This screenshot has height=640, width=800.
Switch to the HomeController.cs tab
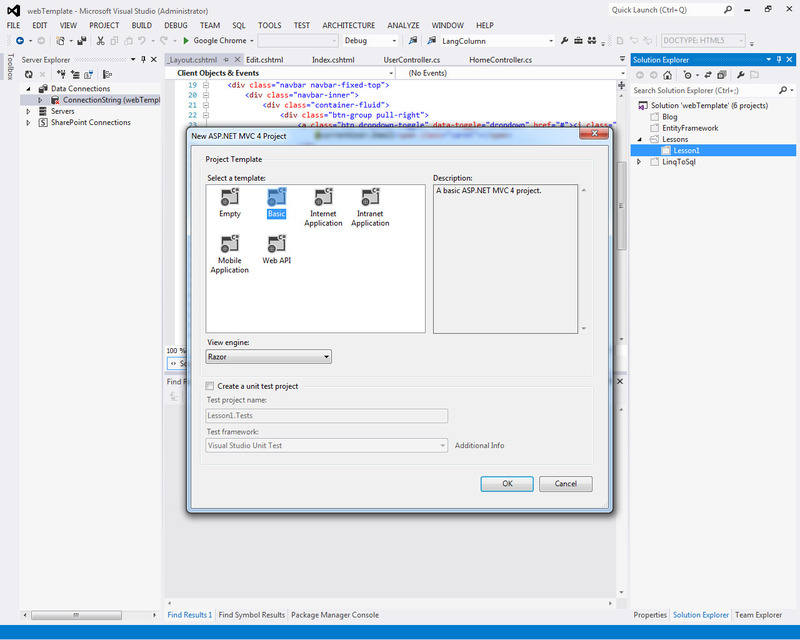[501, 60]
